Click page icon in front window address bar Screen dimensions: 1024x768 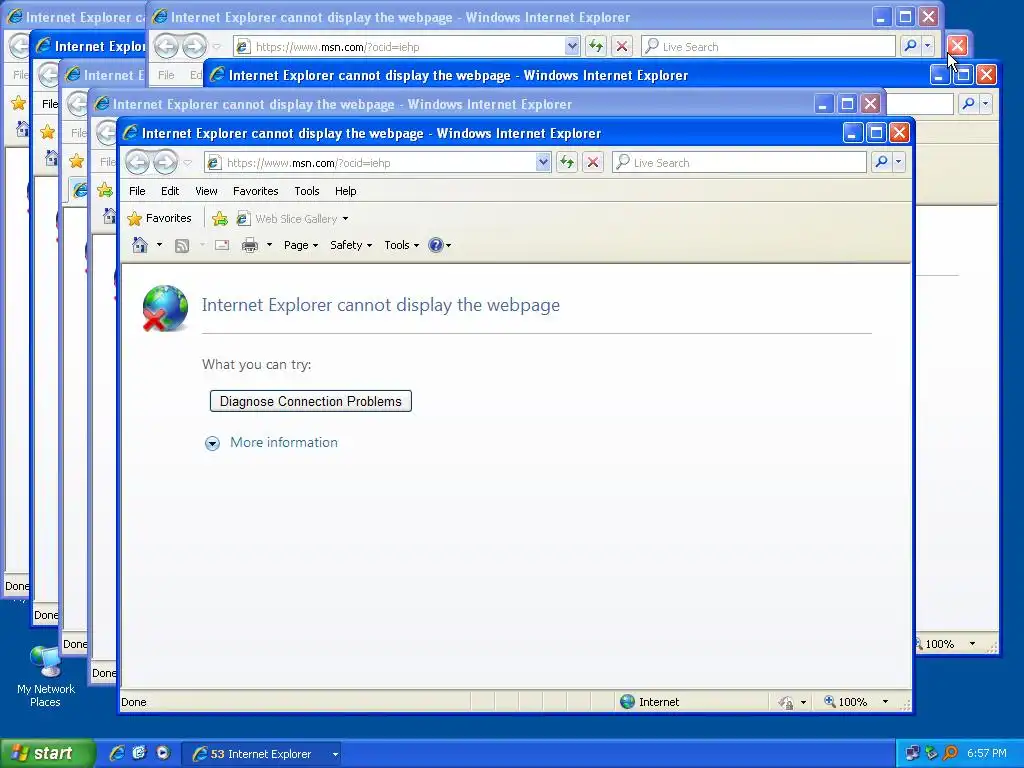pos(214,163)
